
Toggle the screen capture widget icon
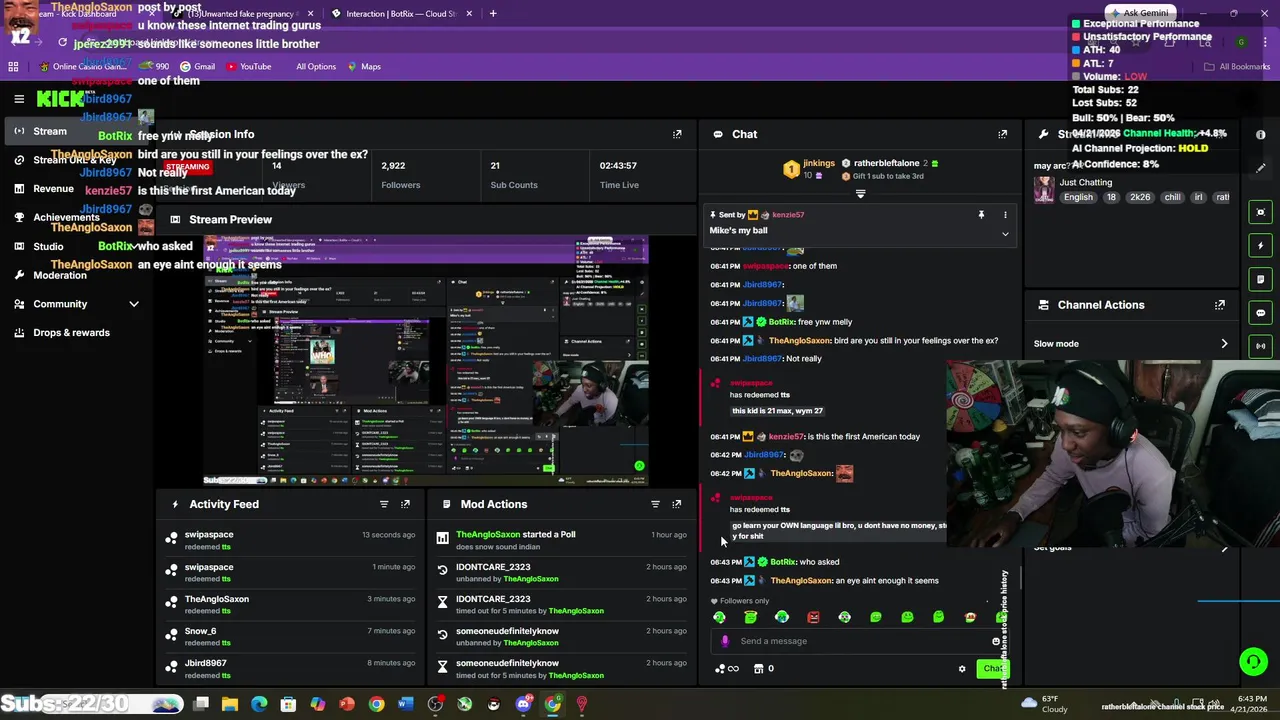(1261, 212)
